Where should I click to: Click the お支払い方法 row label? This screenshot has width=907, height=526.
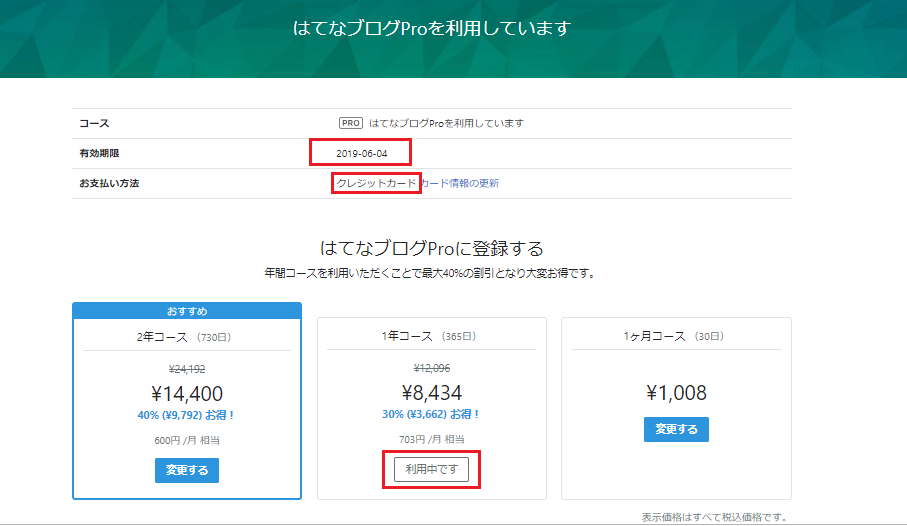click(109, 183)
